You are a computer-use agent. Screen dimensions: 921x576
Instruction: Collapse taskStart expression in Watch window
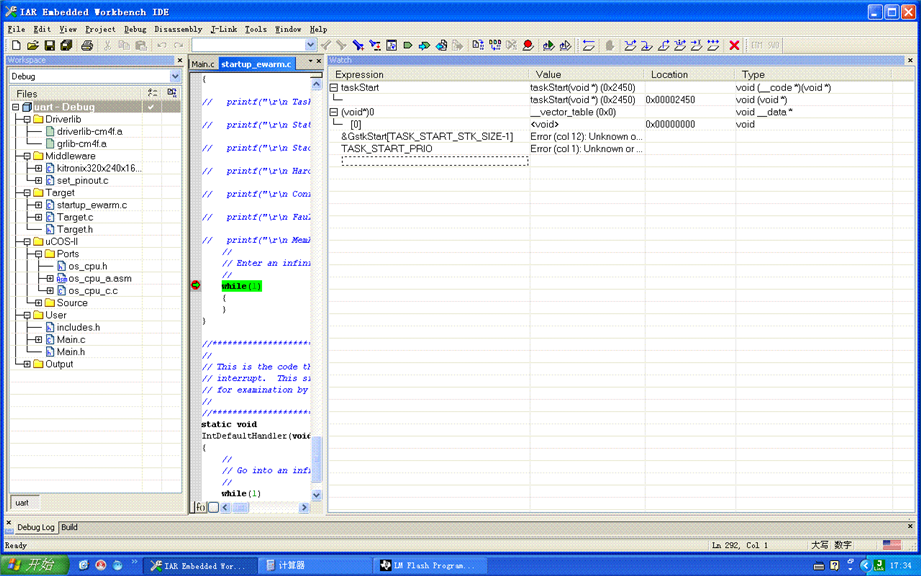tap(334, 87)
